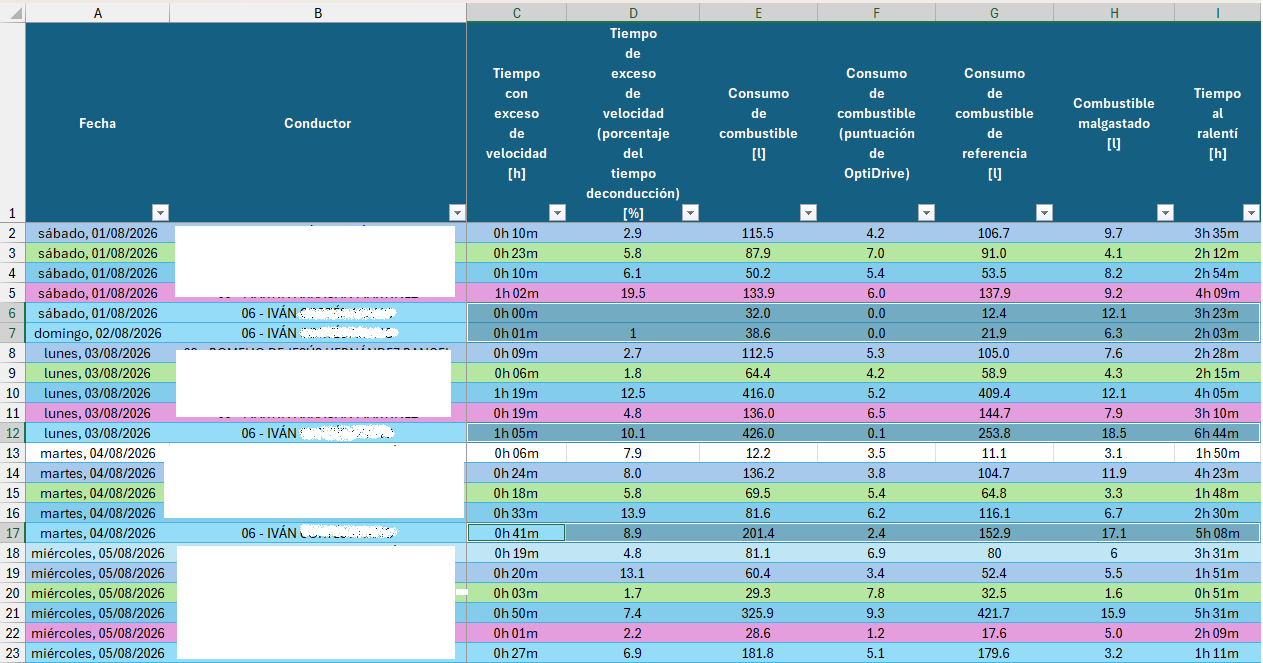Open the Tiempo al ralentí filter dropdown
Screen dimensions: 1263x663
(1250, 212)
